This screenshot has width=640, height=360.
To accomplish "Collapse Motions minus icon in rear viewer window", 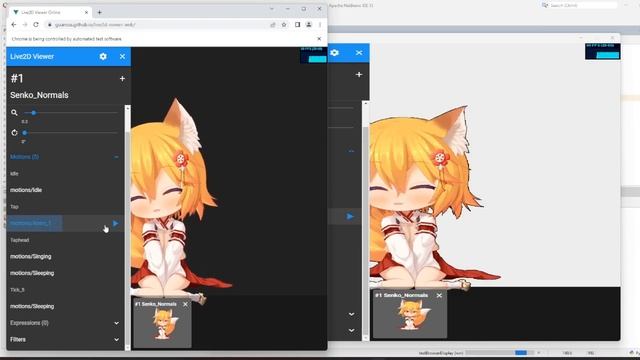I will pyautogui.click(x=351, y=151).
